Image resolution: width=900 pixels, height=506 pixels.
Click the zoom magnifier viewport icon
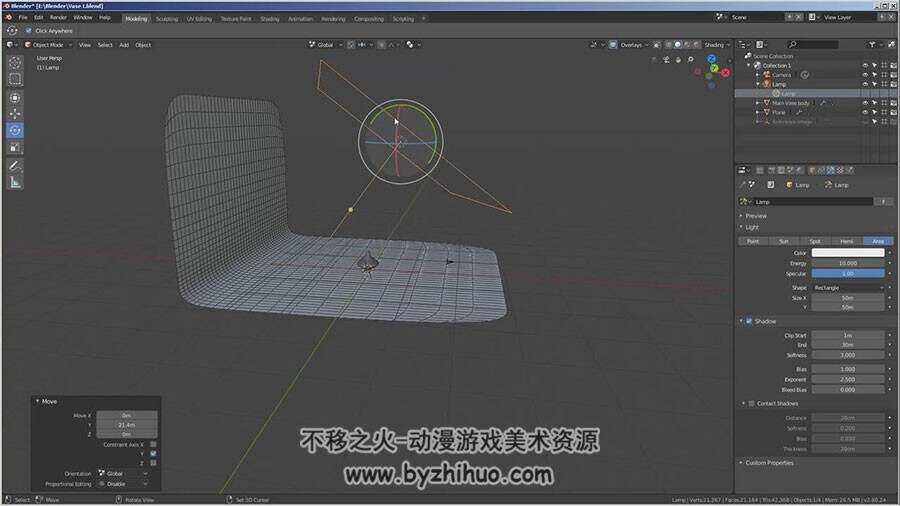[690, 59]
